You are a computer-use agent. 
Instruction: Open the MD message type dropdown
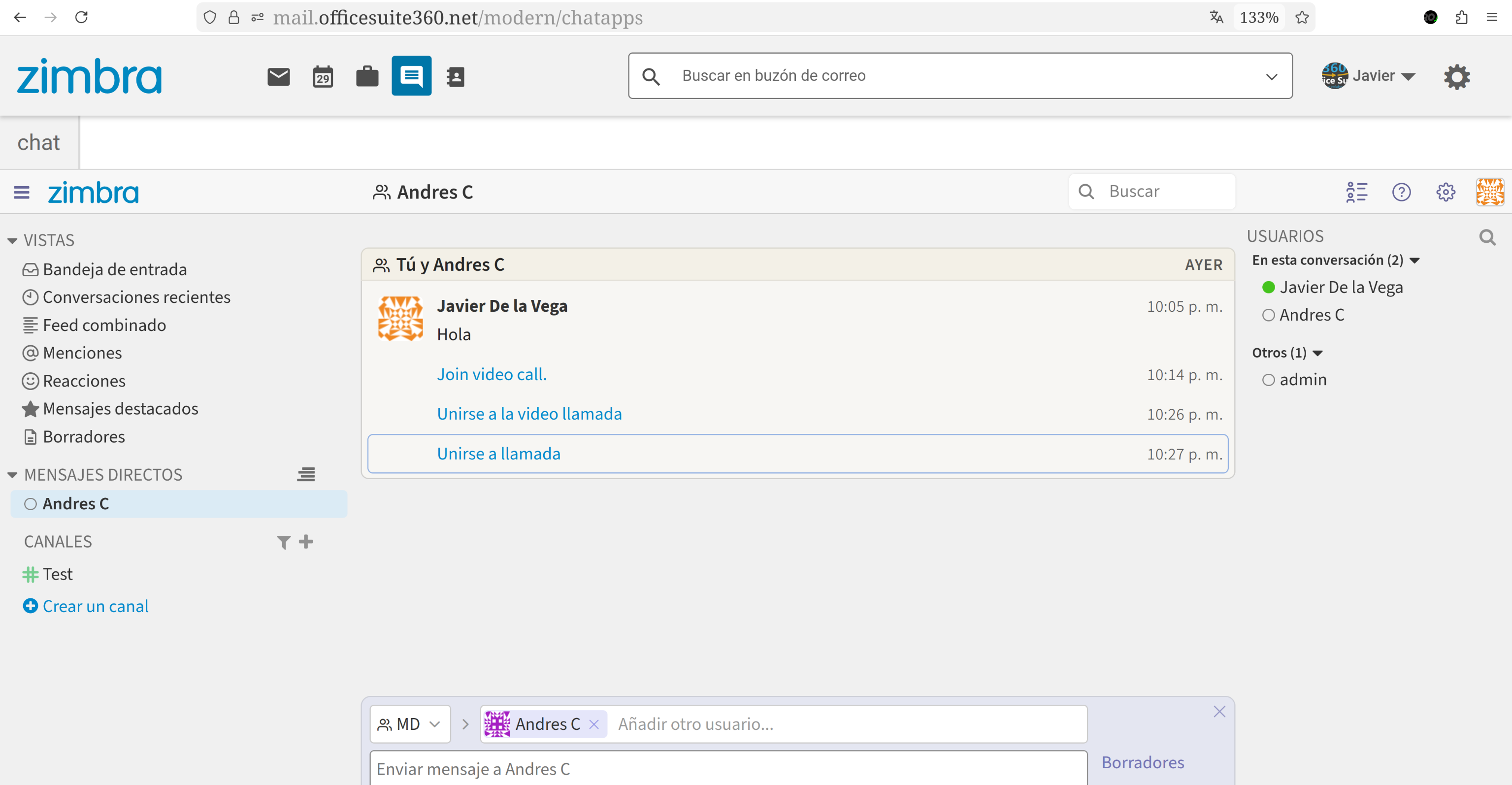click(410, 724)
